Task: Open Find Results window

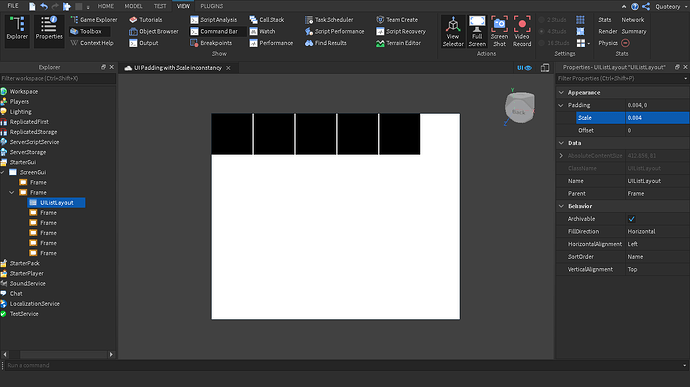Action: (x=326, y=43)
